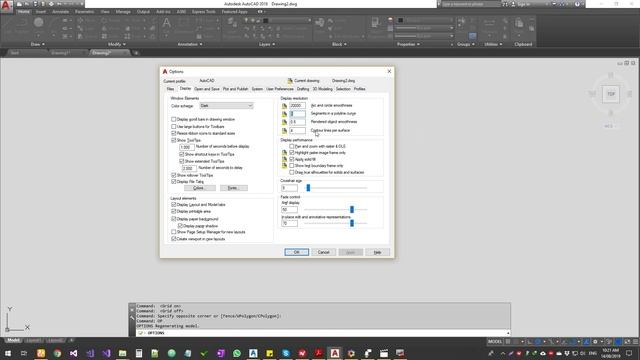
Task: Click the command line input field
Action: (322, 333)
